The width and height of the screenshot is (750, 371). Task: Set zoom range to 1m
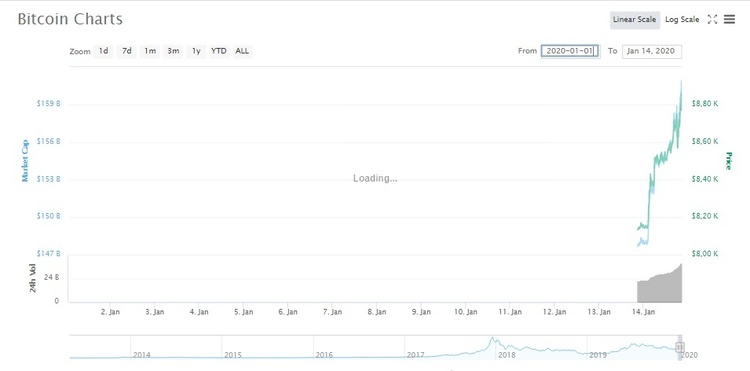click(150, 51)
